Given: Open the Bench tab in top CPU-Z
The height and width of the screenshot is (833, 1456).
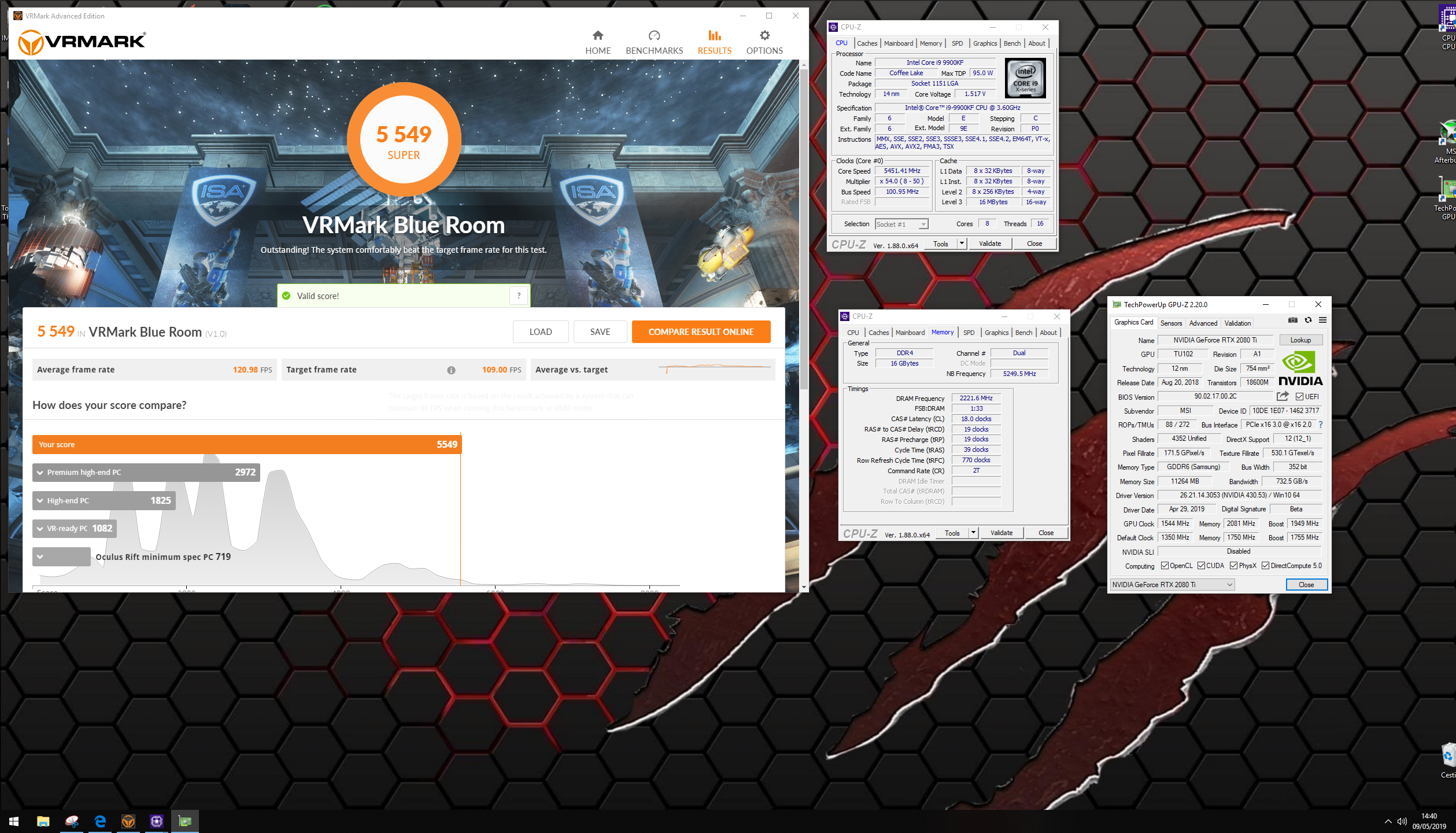Looking at the screenshot, I should 1012,43.
